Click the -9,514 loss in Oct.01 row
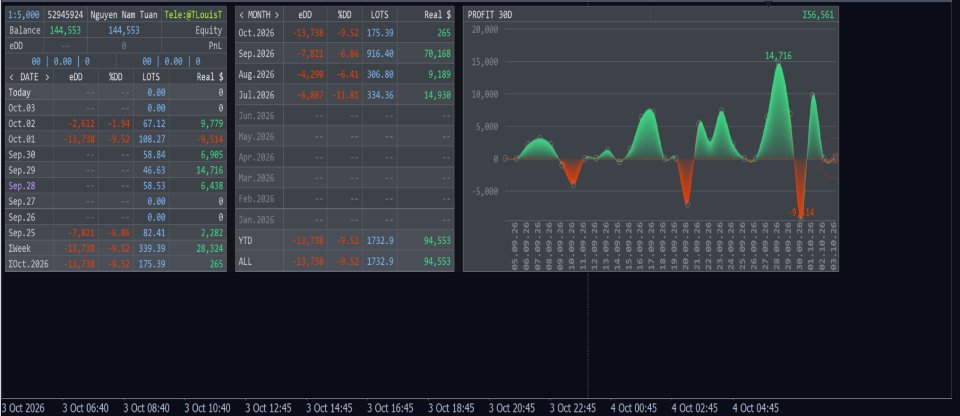The width and height of the screenshot is (960, 416). pos(209,139)
